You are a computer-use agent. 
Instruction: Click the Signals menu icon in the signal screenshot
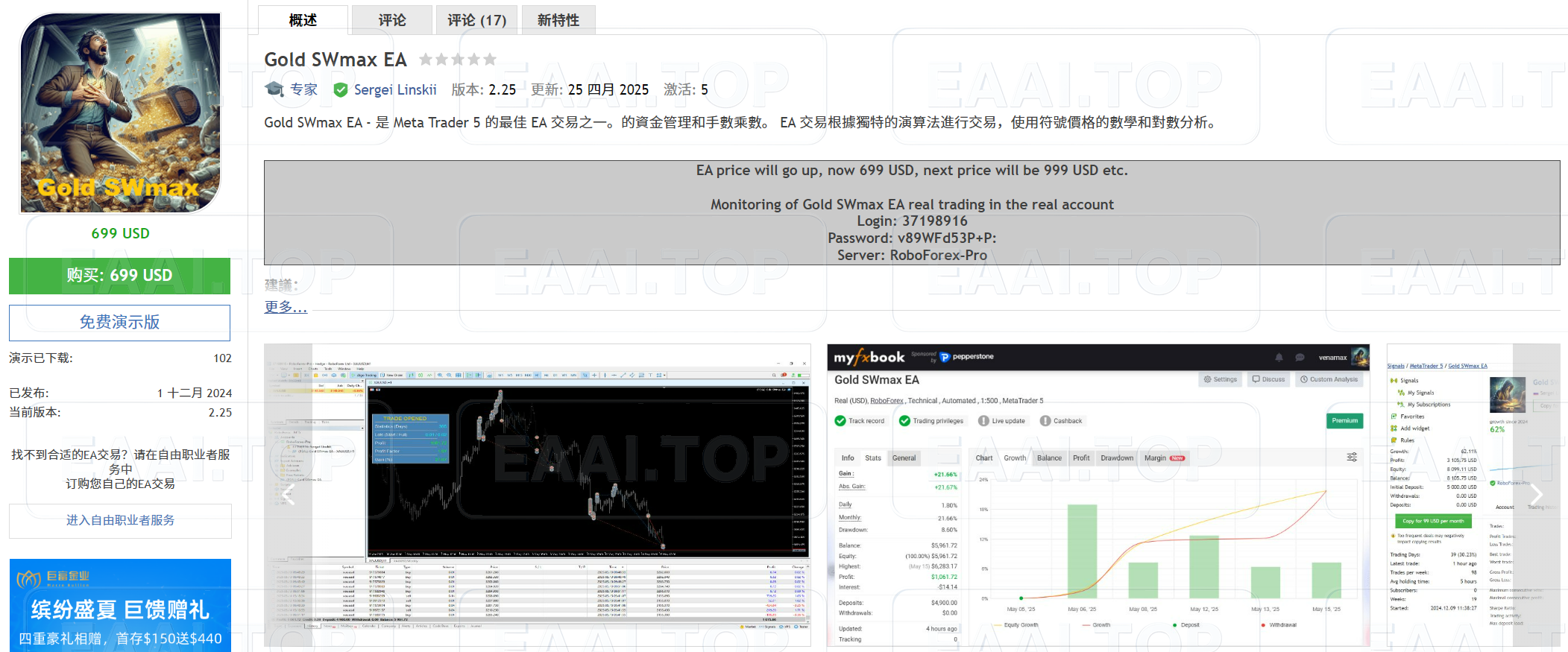click(x=1394, y=381)
